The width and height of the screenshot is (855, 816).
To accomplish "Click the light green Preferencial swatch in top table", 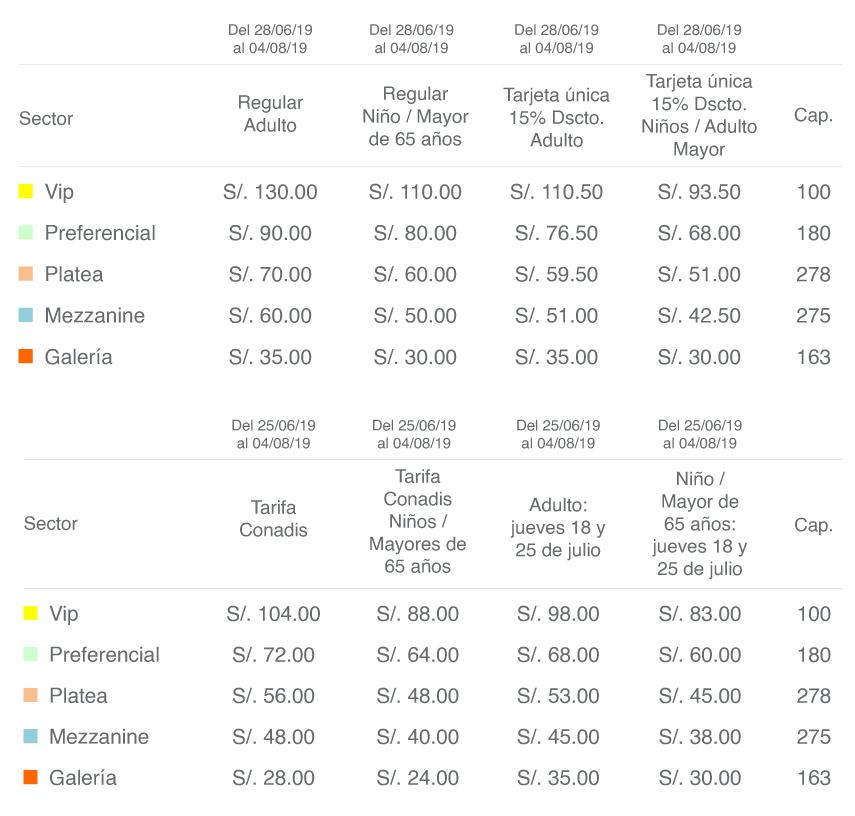I will click(x=26, y=232).
